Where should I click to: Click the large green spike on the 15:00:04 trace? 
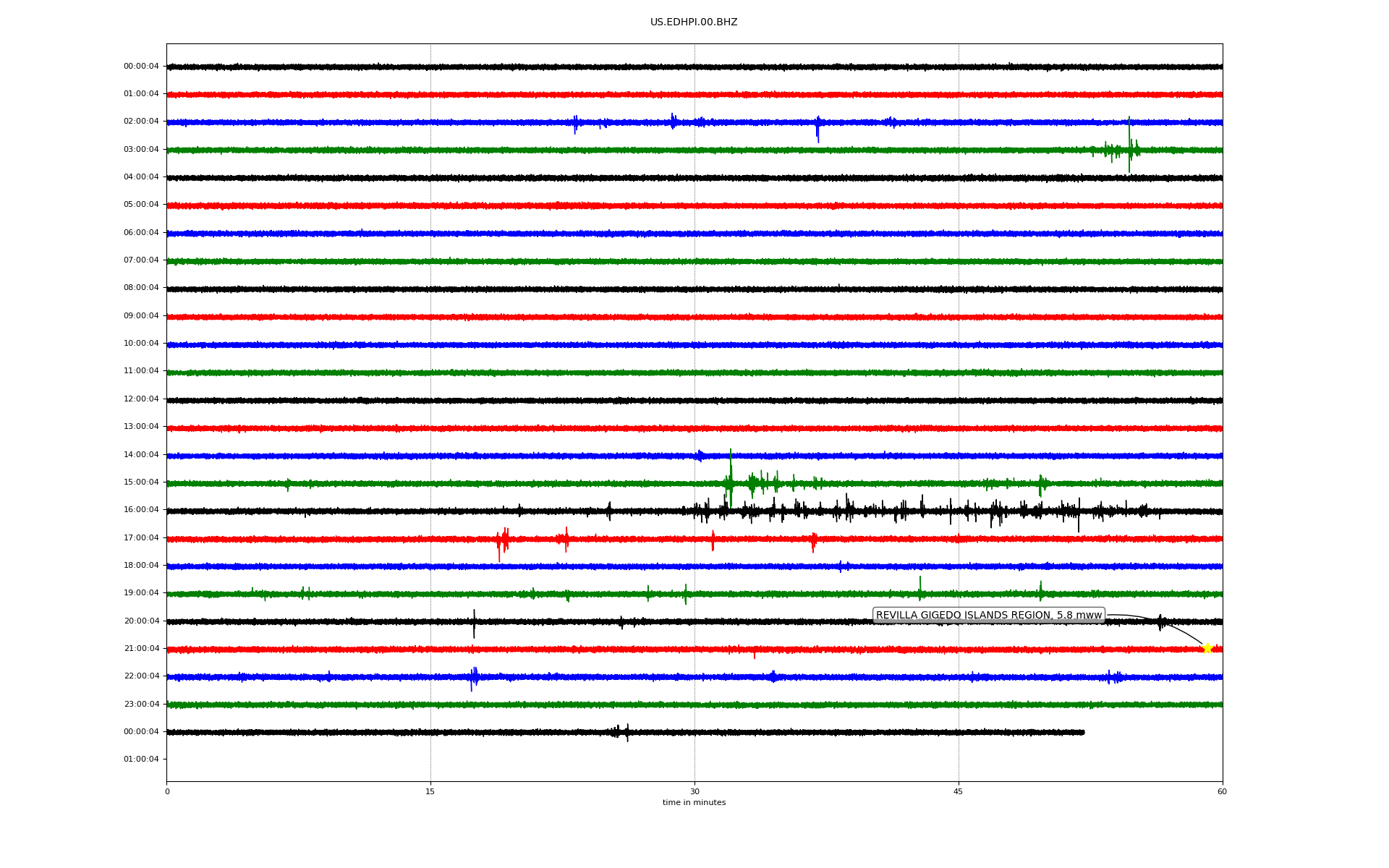[731, 477]
